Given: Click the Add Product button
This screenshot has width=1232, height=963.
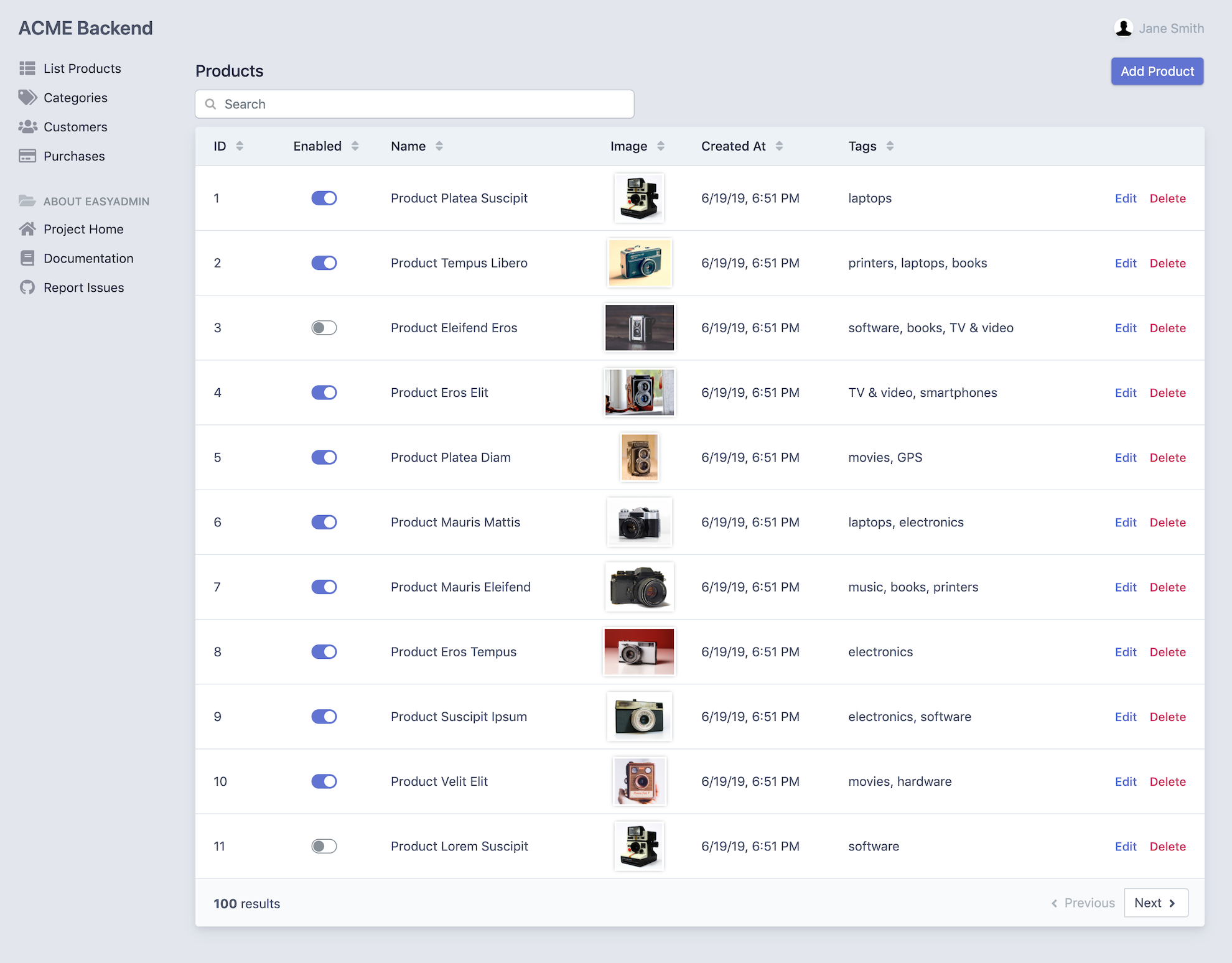Looking at the screenshot, I should pos(1158,71).
